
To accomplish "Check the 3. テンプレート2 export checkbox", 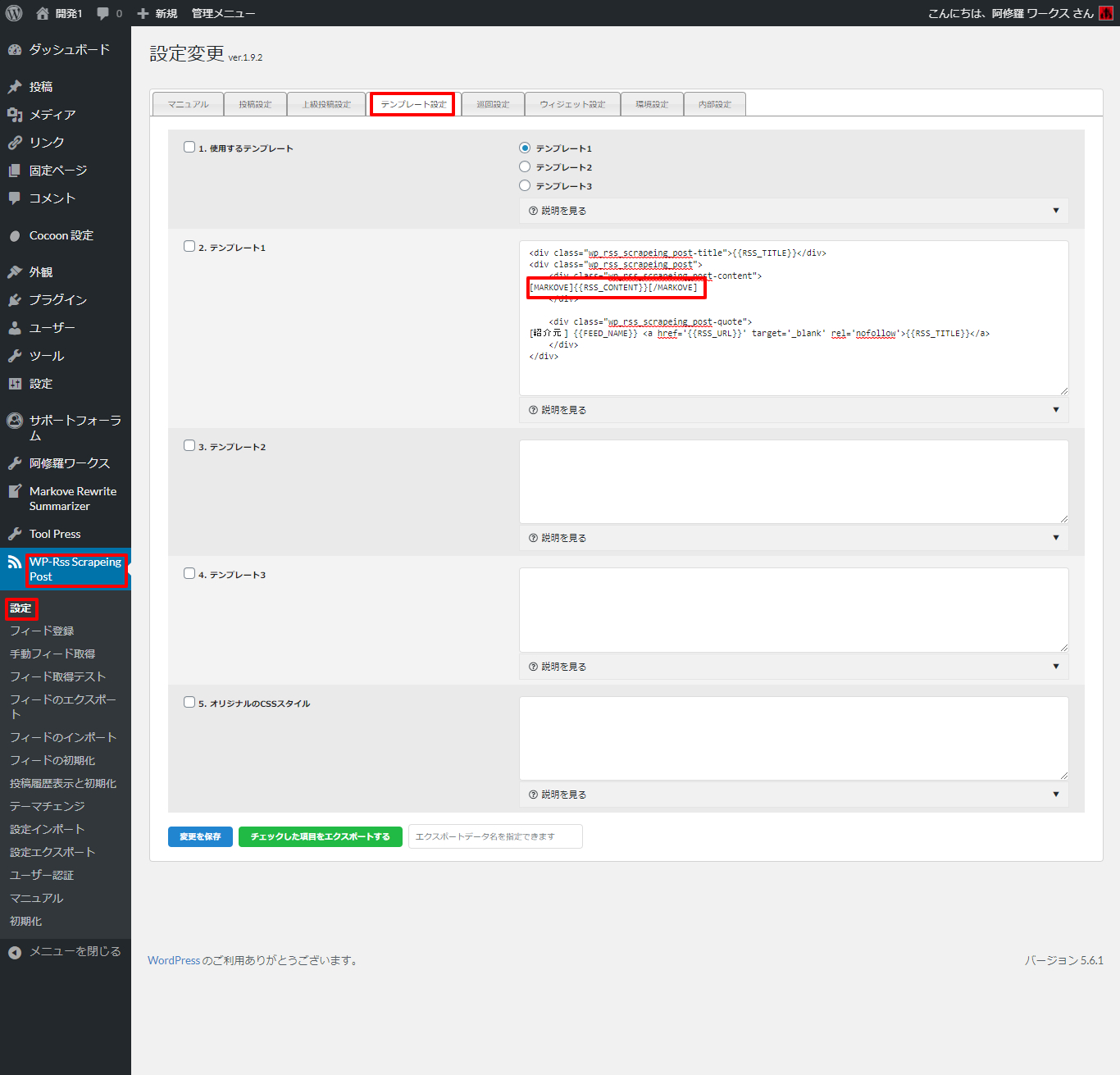I will (x=189, y=445).
